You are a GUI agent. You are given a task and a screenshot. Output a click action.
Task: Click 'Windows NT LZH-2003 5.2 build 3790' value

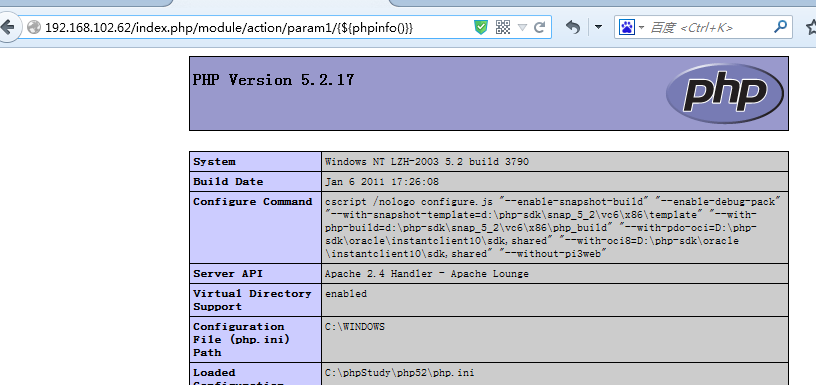click(x=427, y=162)
